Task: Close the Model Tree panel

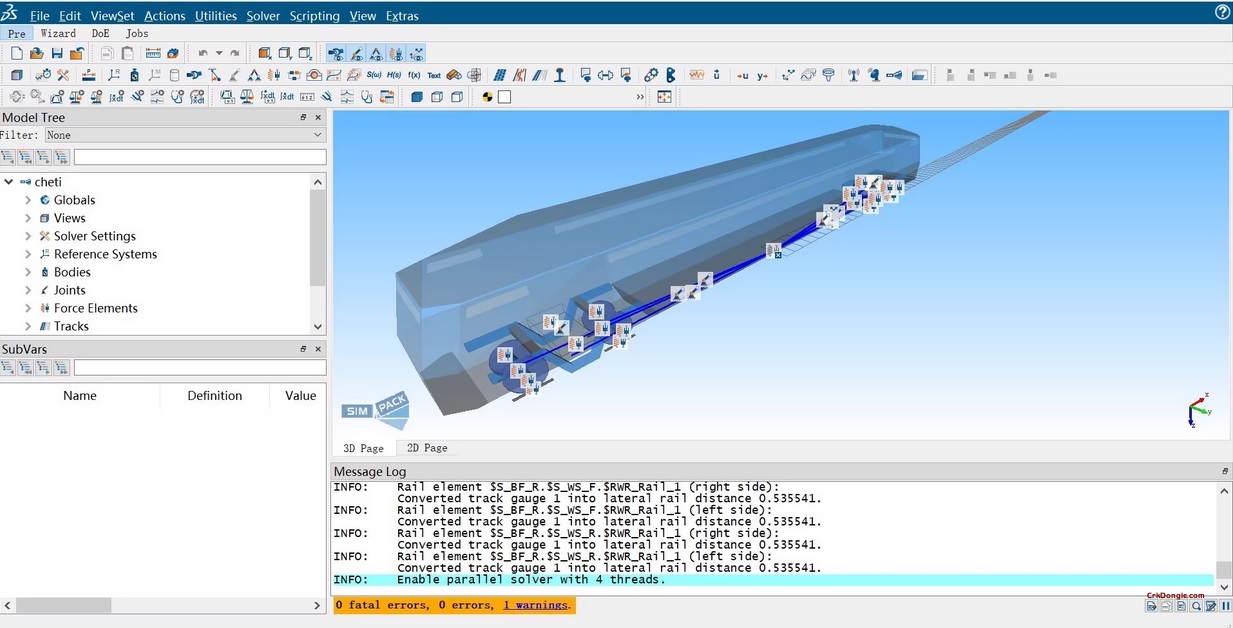Action: point(319,118)
